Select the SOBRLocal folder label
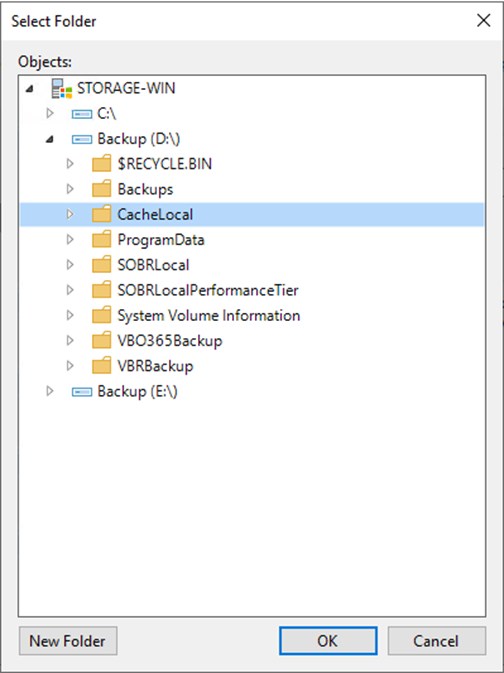504x673 pixels. point(153,265)
